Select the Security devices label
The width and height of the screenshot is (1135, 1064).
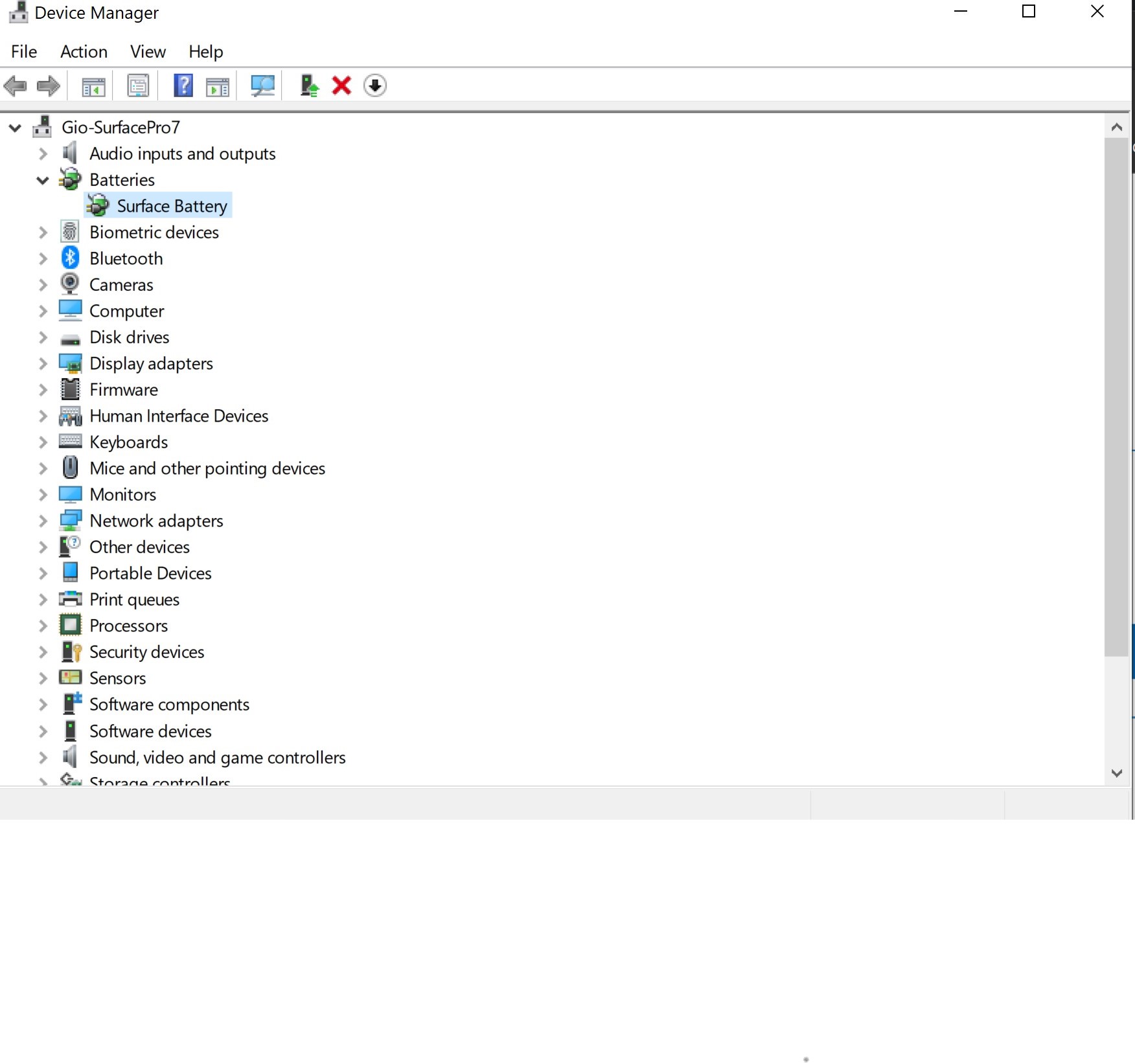(x=146, y=651)
